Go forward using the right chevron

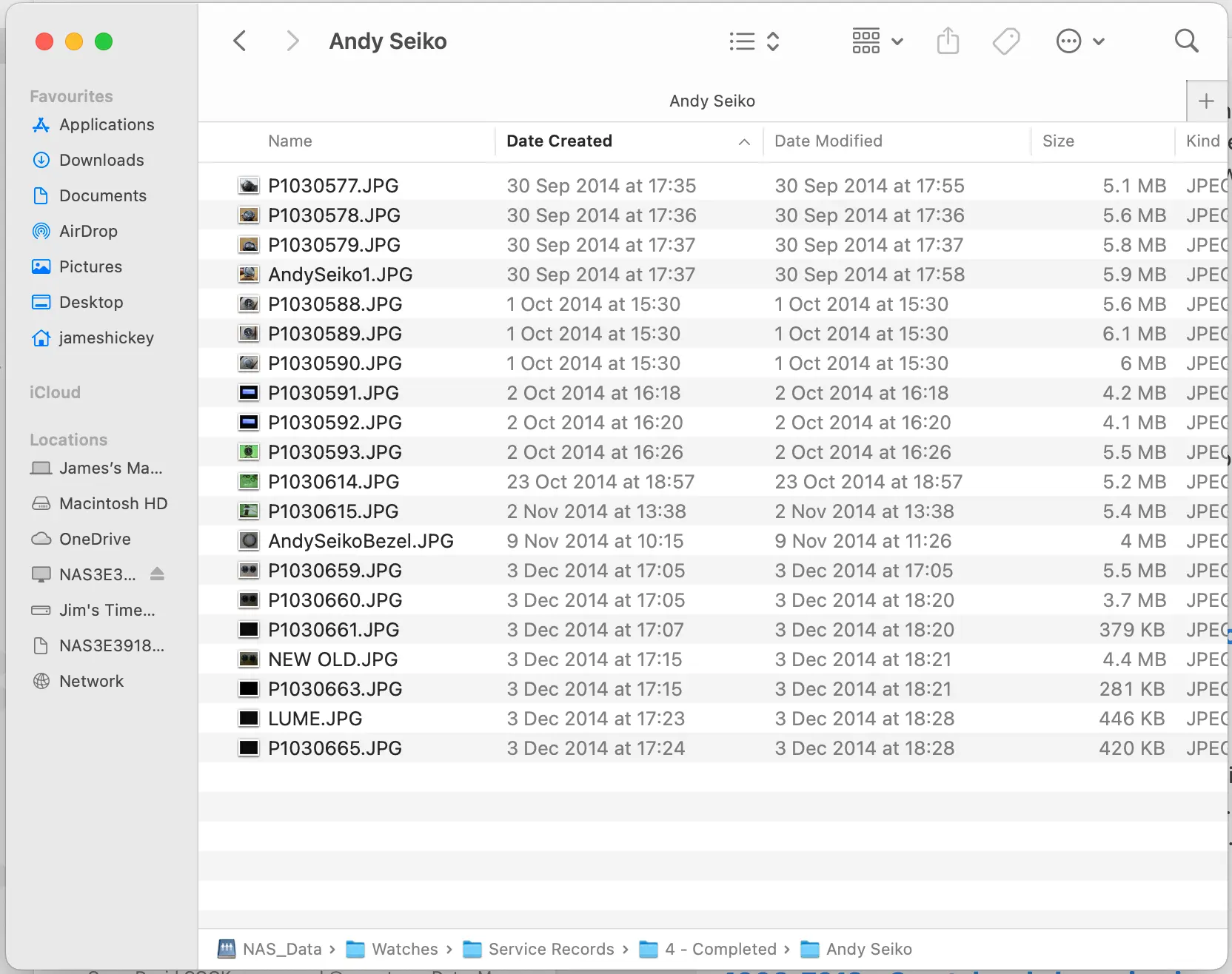[x=292, y=41]
